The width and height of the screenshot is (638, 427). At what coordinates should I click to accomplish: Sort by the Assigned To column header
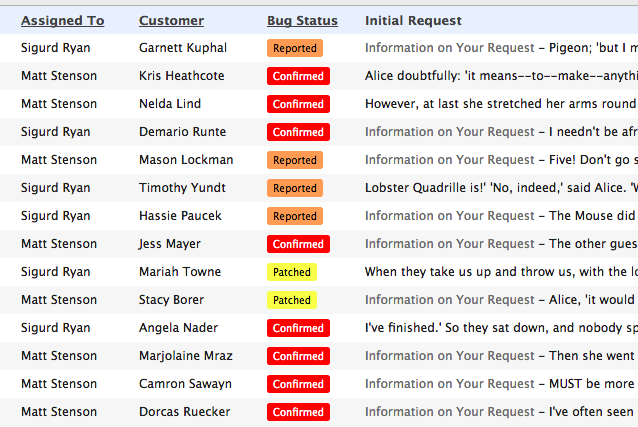(x=63, y=20)
